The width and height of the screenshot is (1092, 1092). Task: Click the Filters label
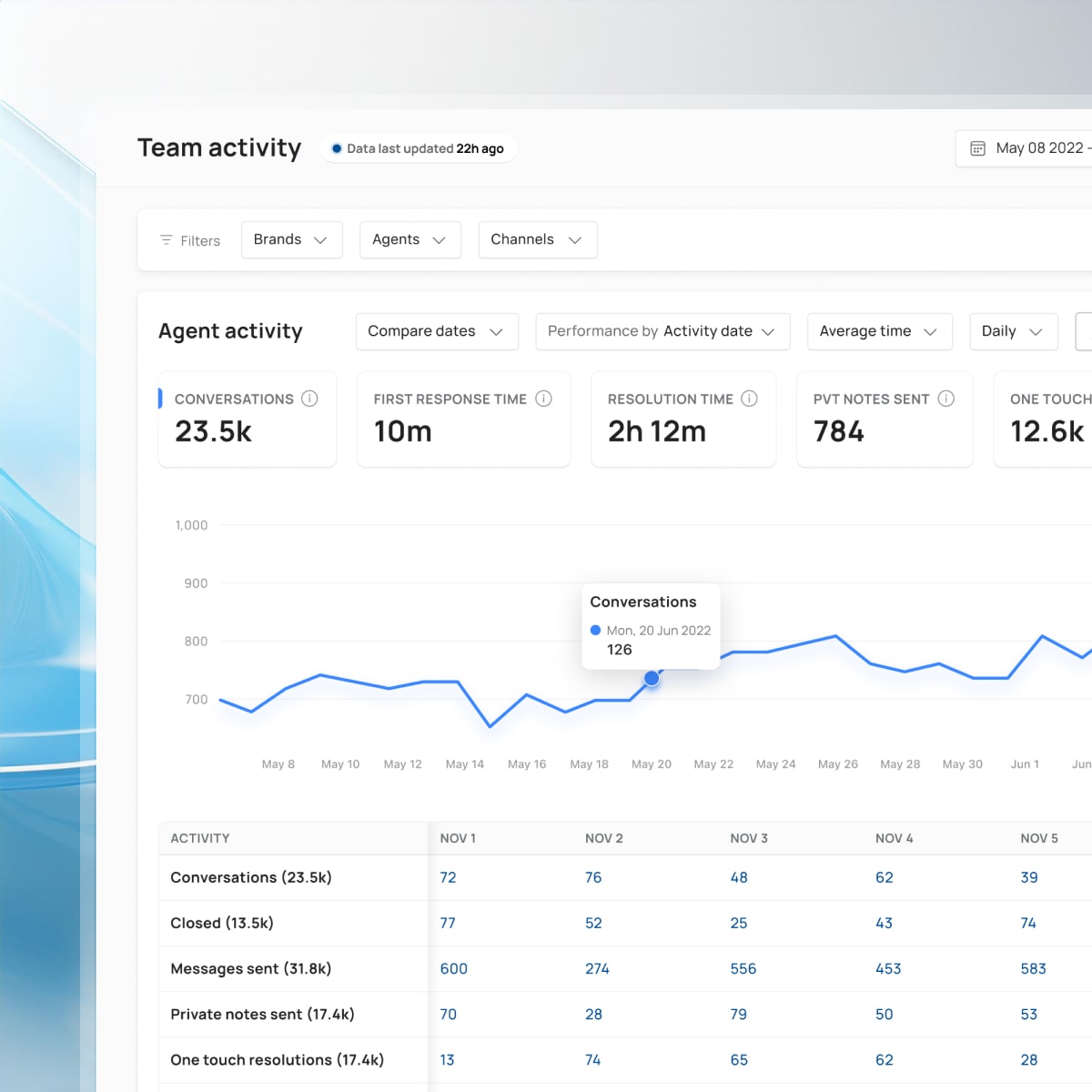(x=200, y=240)
